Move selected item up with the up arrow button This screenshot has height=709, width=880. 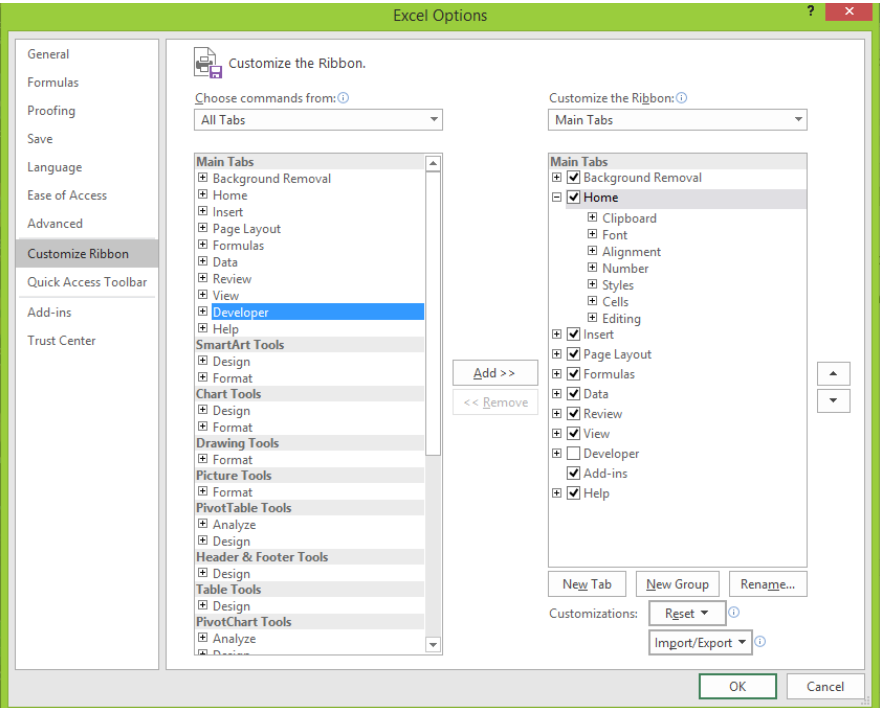coord(833,373)
